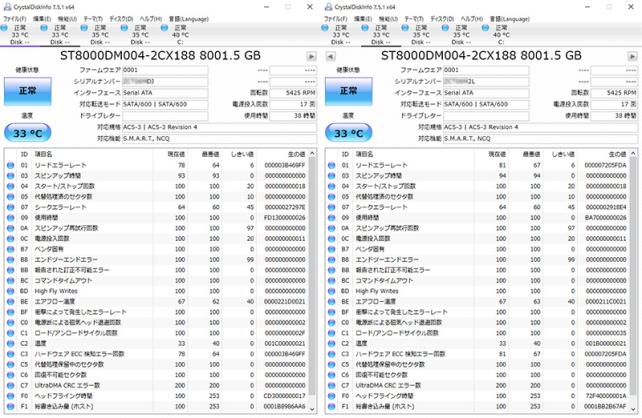Open ヘルプ(H) menu in right window
The height and width of the screenshot is (418, 642).
472,19
